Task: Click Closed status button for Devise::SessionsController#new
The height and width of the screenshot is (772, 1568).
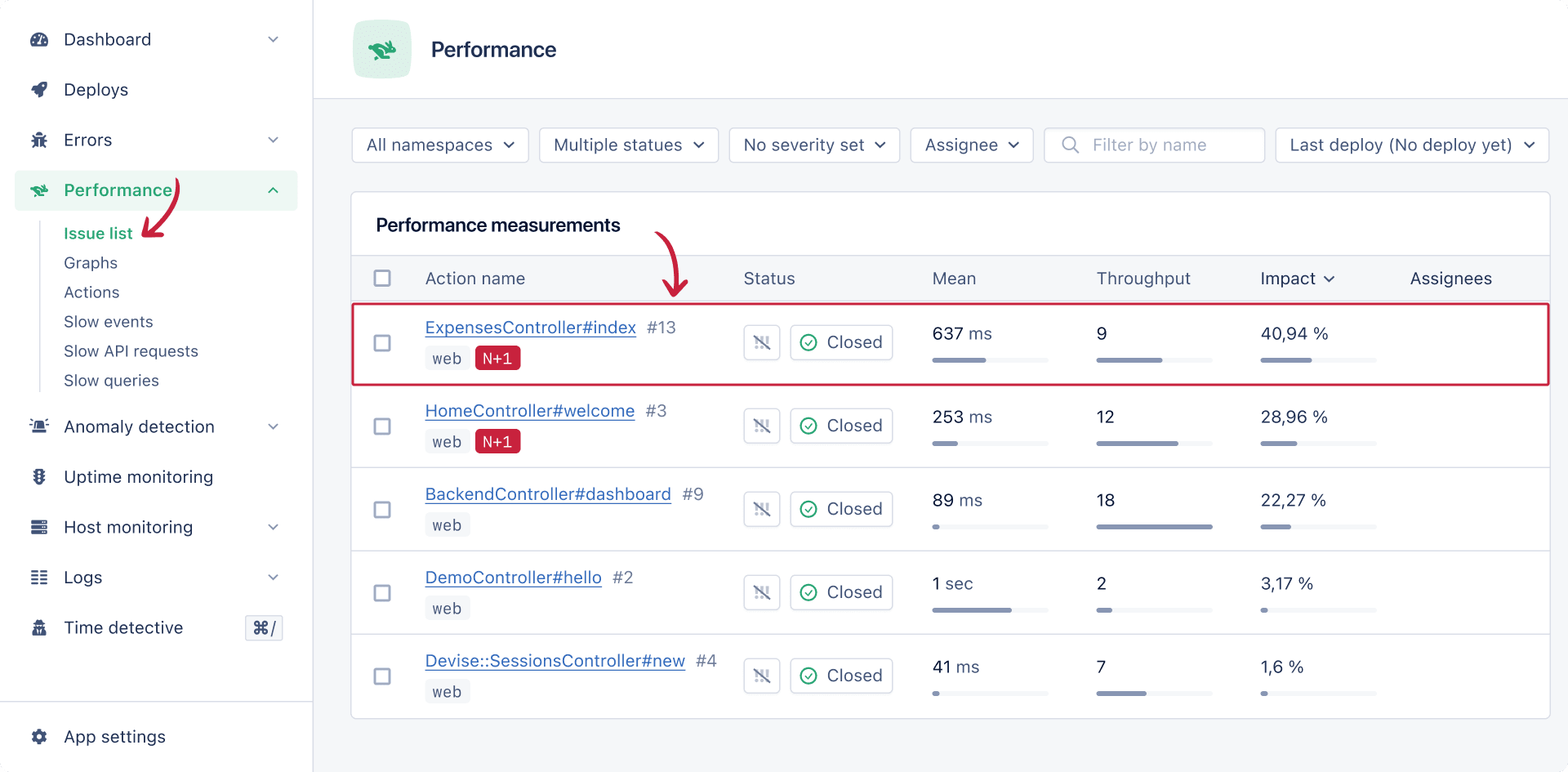Action: point(841,676)
